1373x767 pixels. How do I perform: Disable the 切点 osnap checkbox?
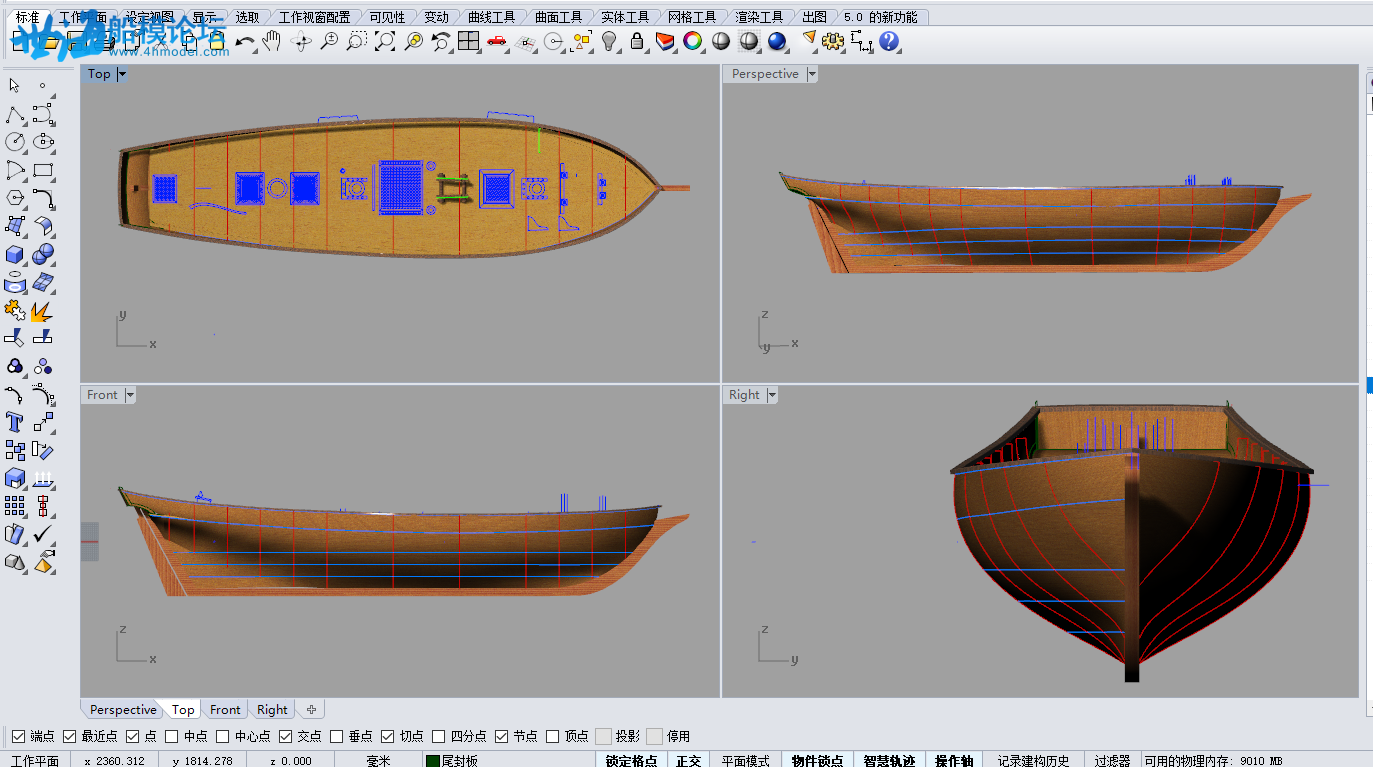[x=388, y=736]
